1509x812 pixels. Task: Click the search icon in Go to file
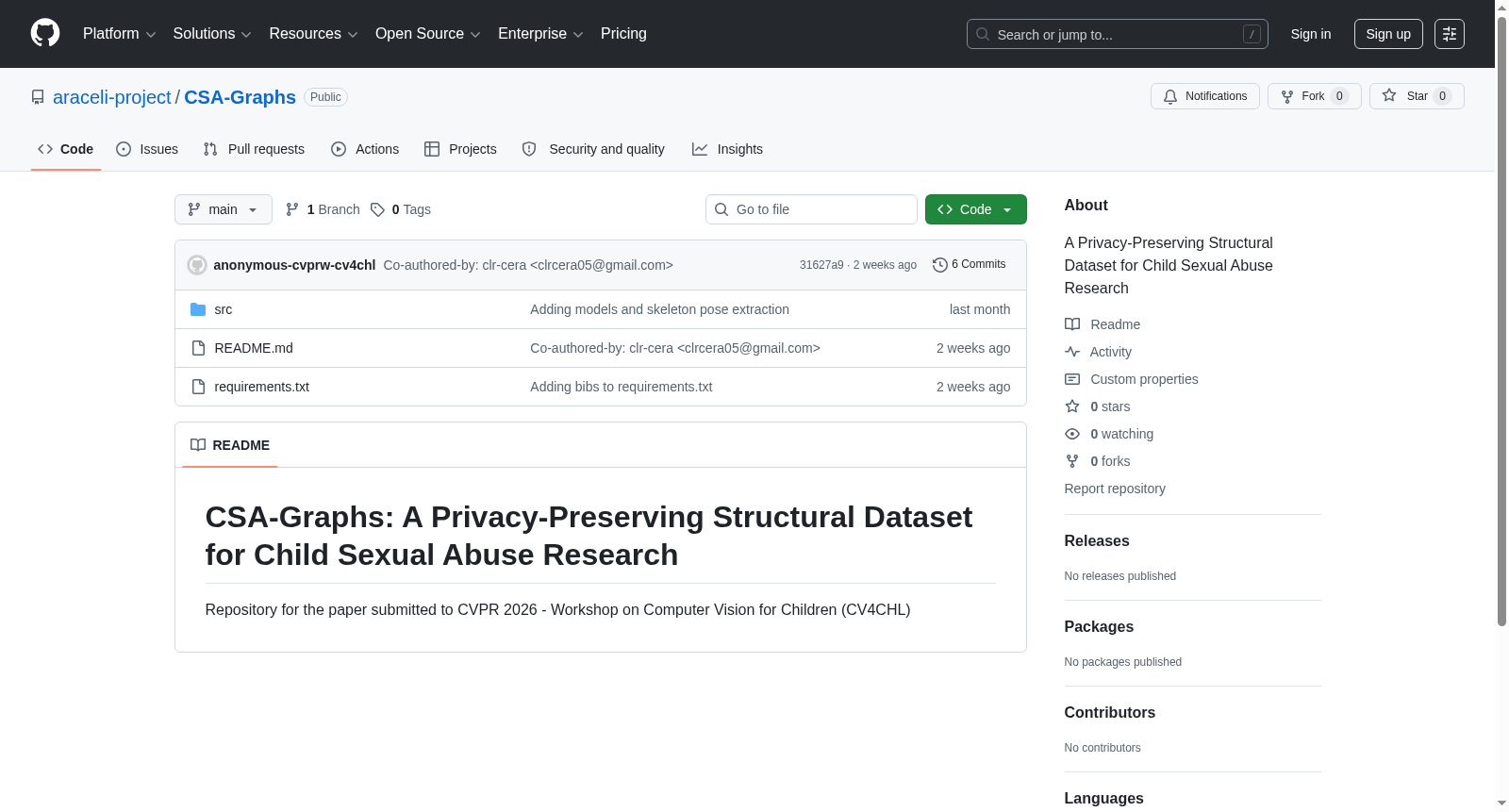tap(721, 209)
